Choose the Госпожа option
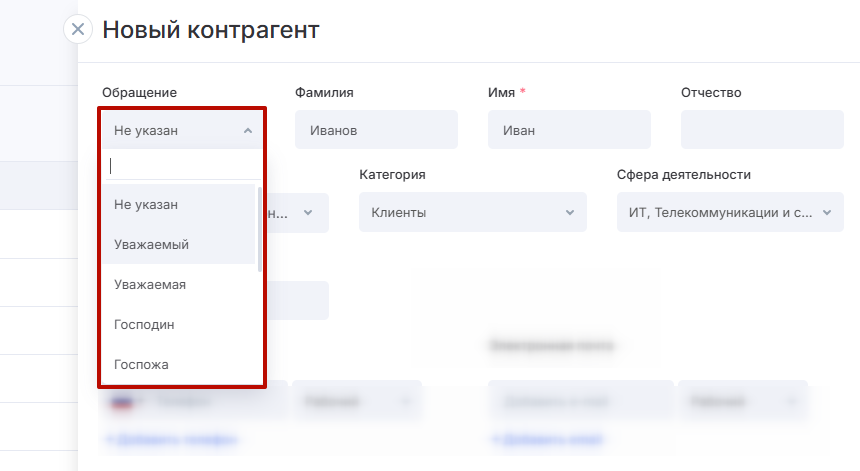This screenshot has width=860, height=471. (141, 364)
